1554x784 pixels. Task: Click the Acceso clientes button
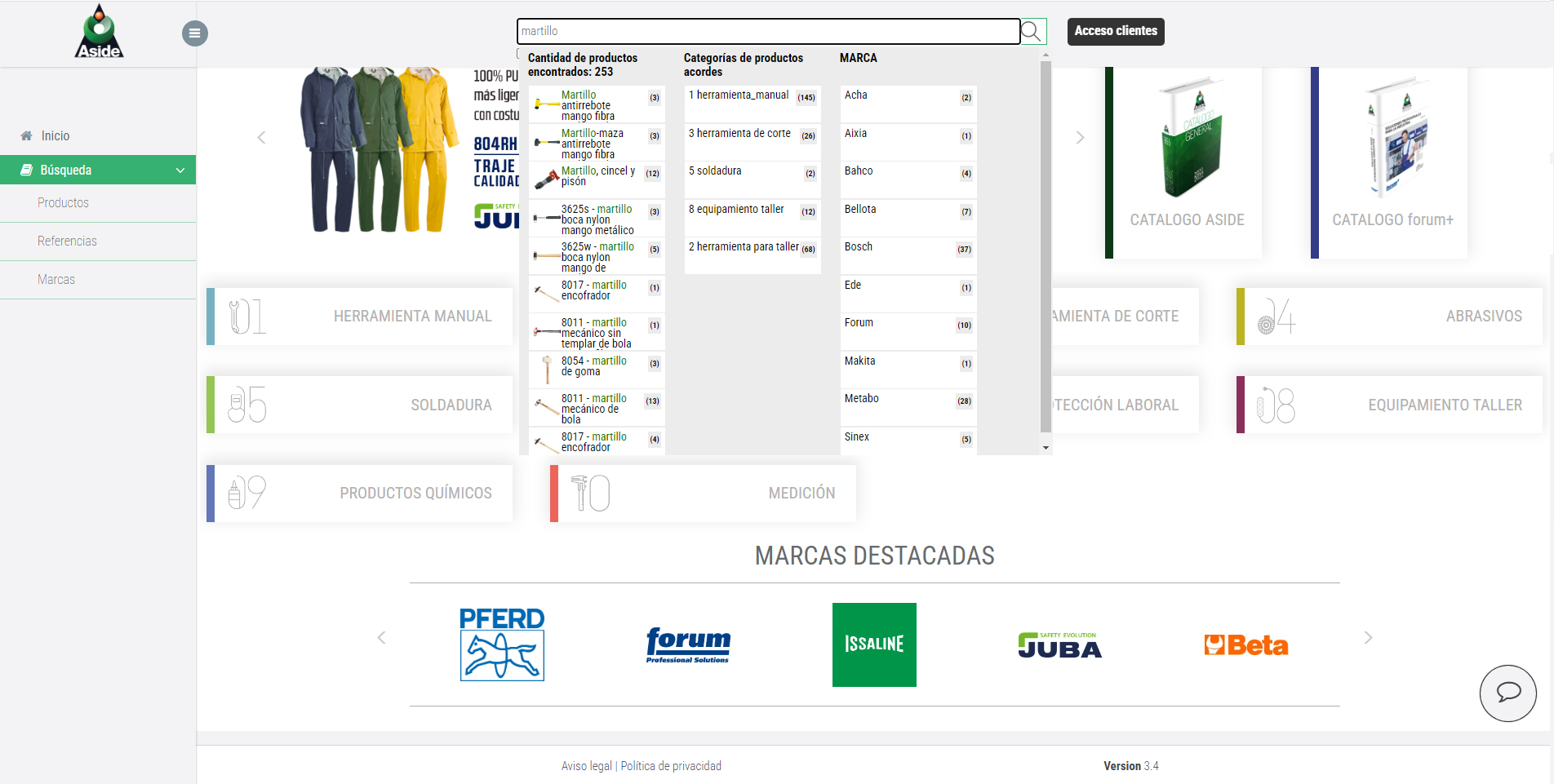coord(1115,31)
